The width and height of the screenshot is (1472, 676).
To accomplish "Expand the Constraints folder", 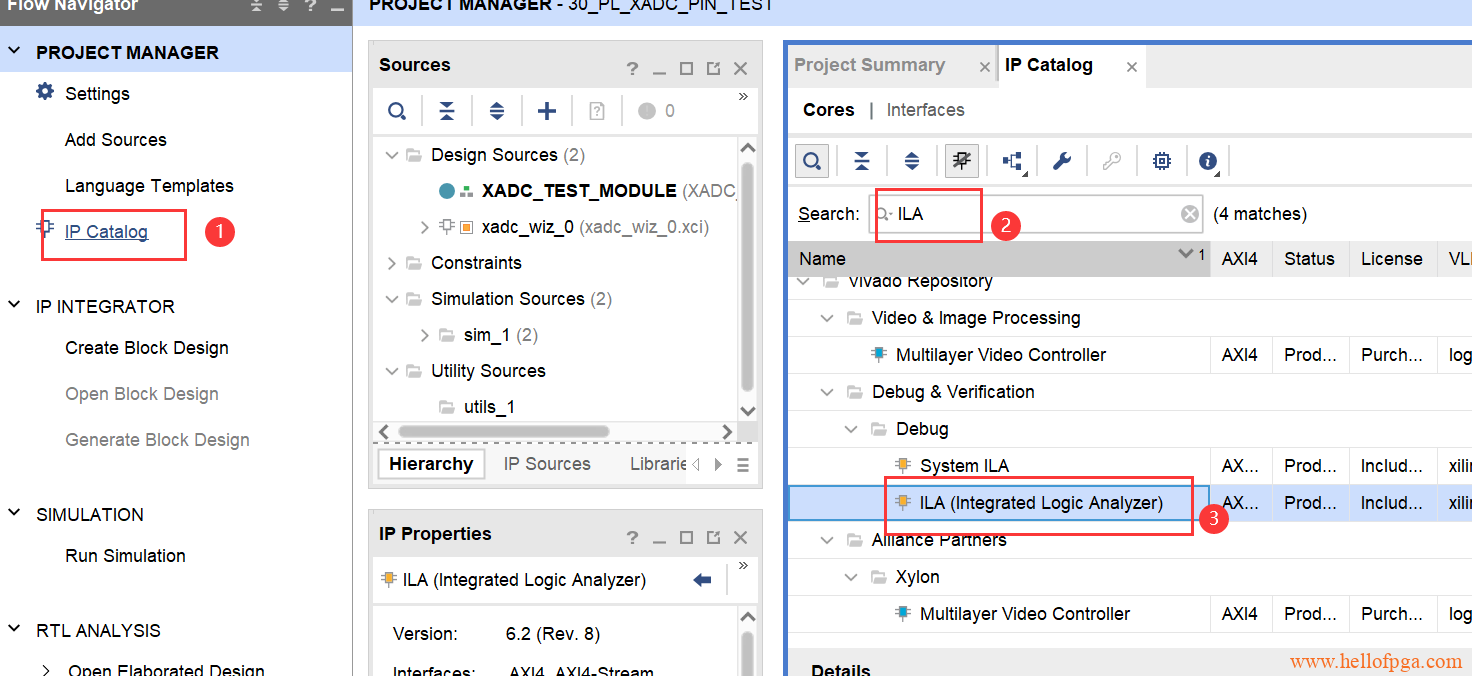I will pyautogui.click(x=392, y=263).
